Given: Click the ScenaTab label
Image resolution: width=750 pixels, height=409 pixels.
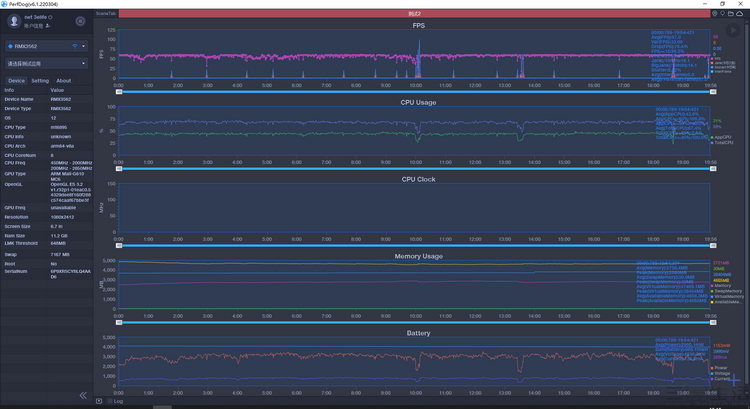Looking at the screenshot, I should (106, 13).
